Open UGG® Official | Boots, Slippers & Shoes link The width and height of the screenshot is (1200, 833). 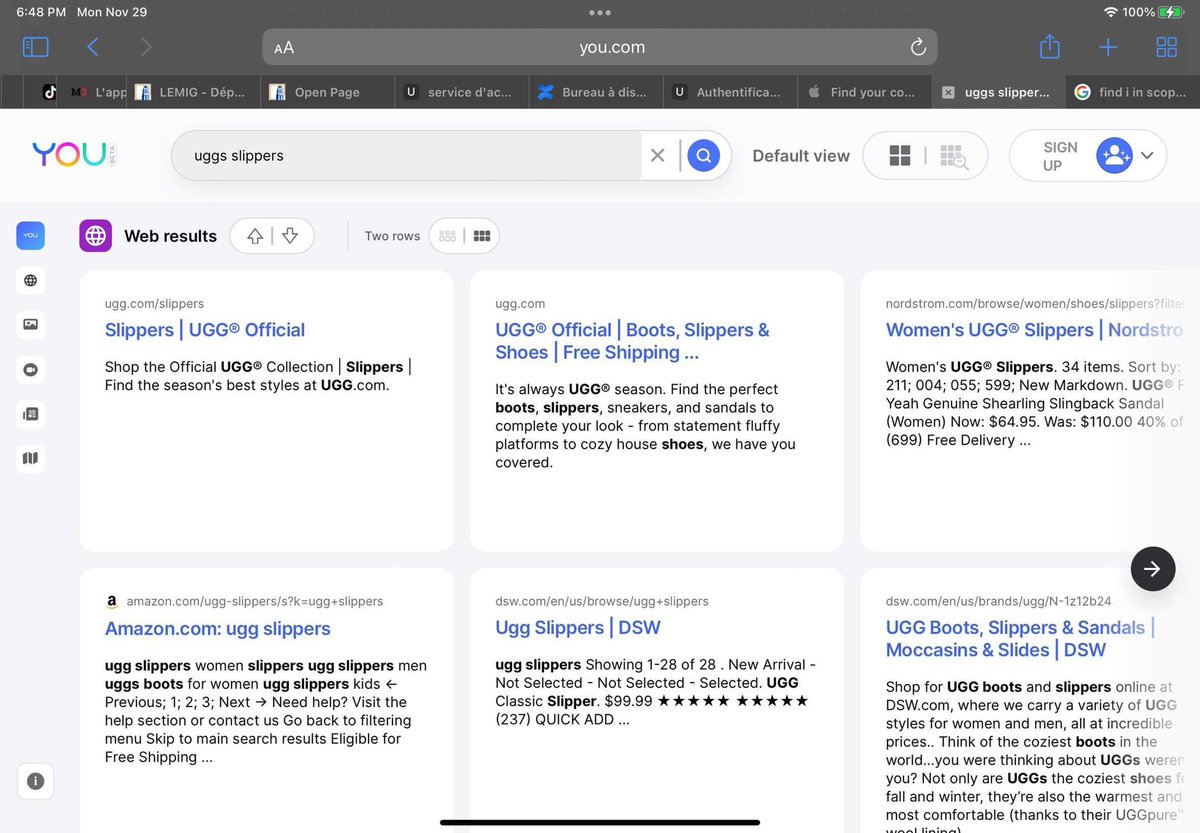pos(632,341)
